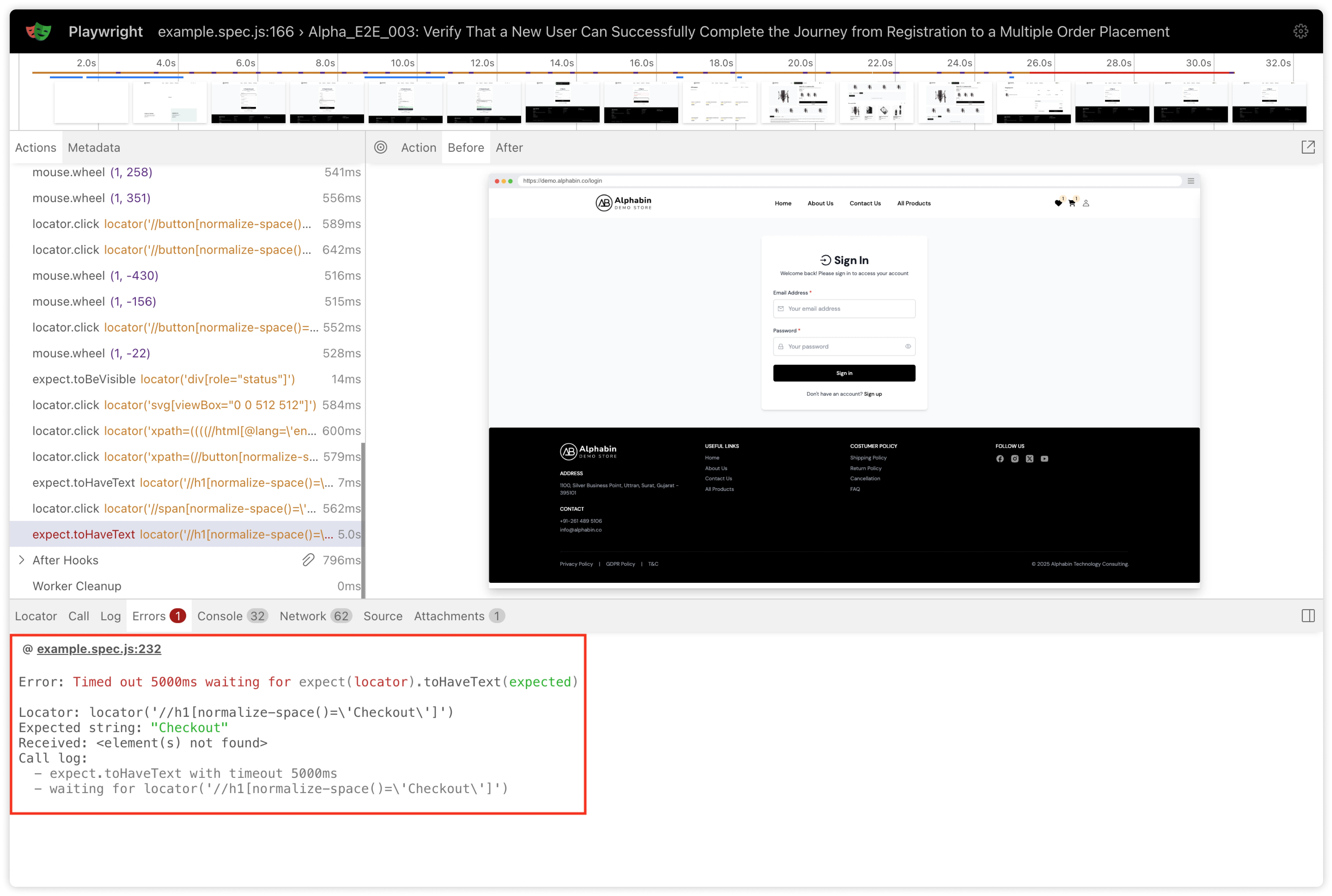The width and height of the screenshot is (1332, 896).
Task: Click the Shipping Policy footer link
Action: 868,458
